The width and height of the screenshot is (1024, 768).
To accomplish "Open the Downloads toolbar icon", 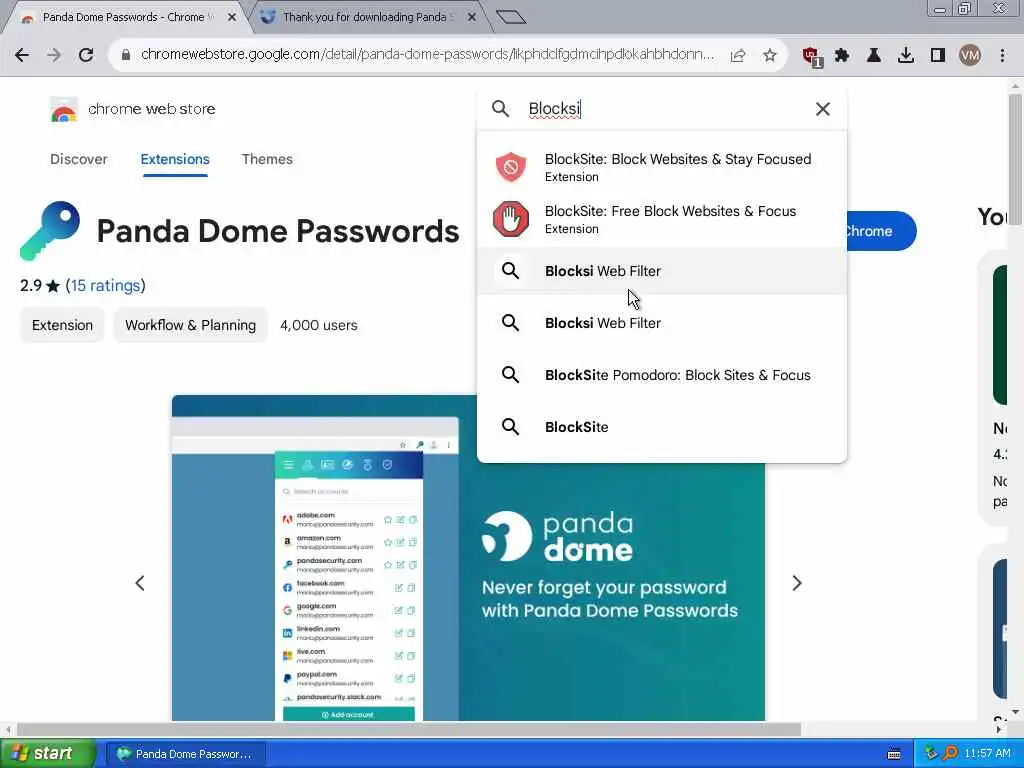I will pyautogui.click(x=906, y=55).
